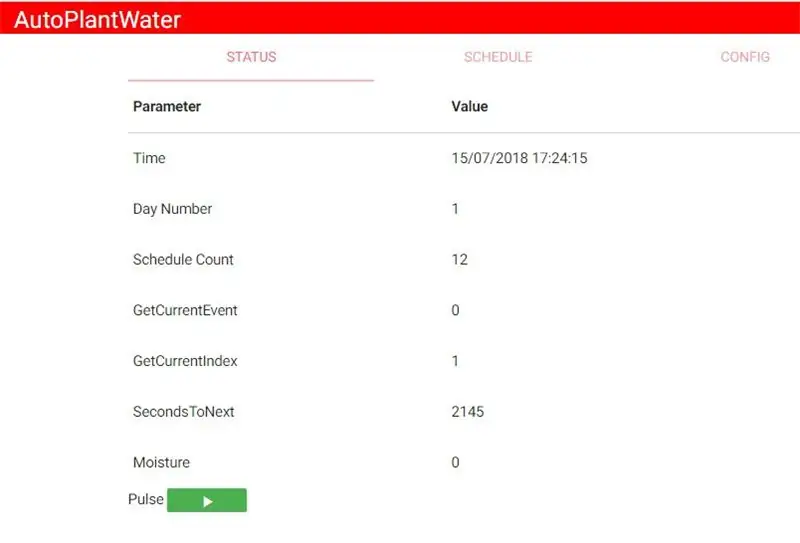Click the SecondsToNext value 2145
Screen dimensions: 800x543
coord(467,411)
